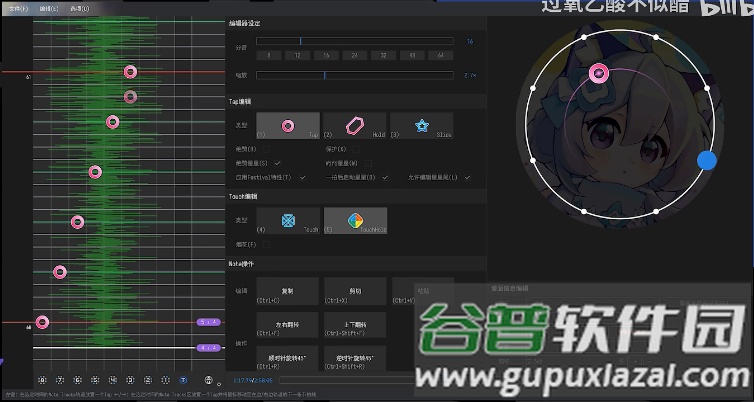Click the purple 5/4 time signature marker

pyautogui.click(x=208, y=322)
